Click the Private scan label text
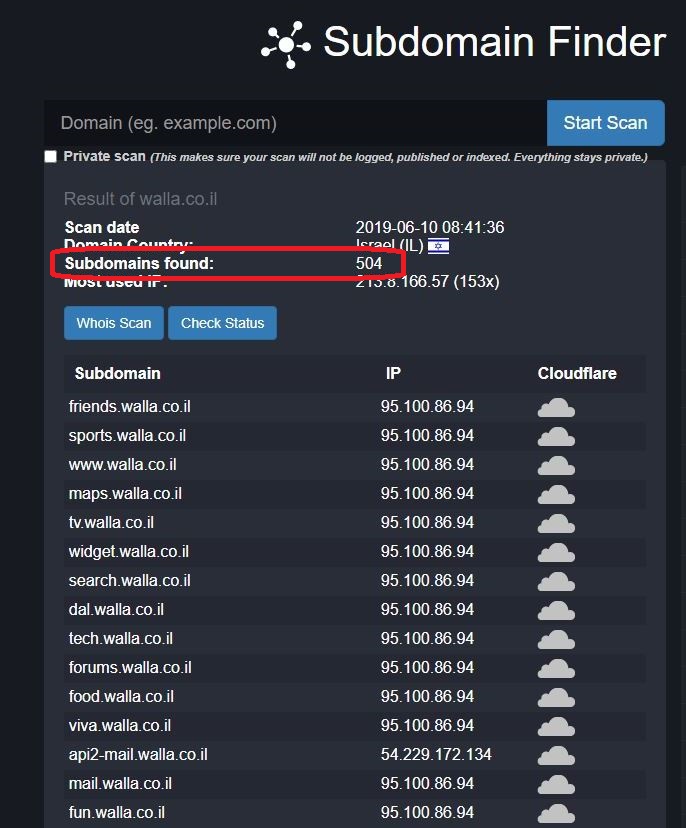 [x=105, y=157]
